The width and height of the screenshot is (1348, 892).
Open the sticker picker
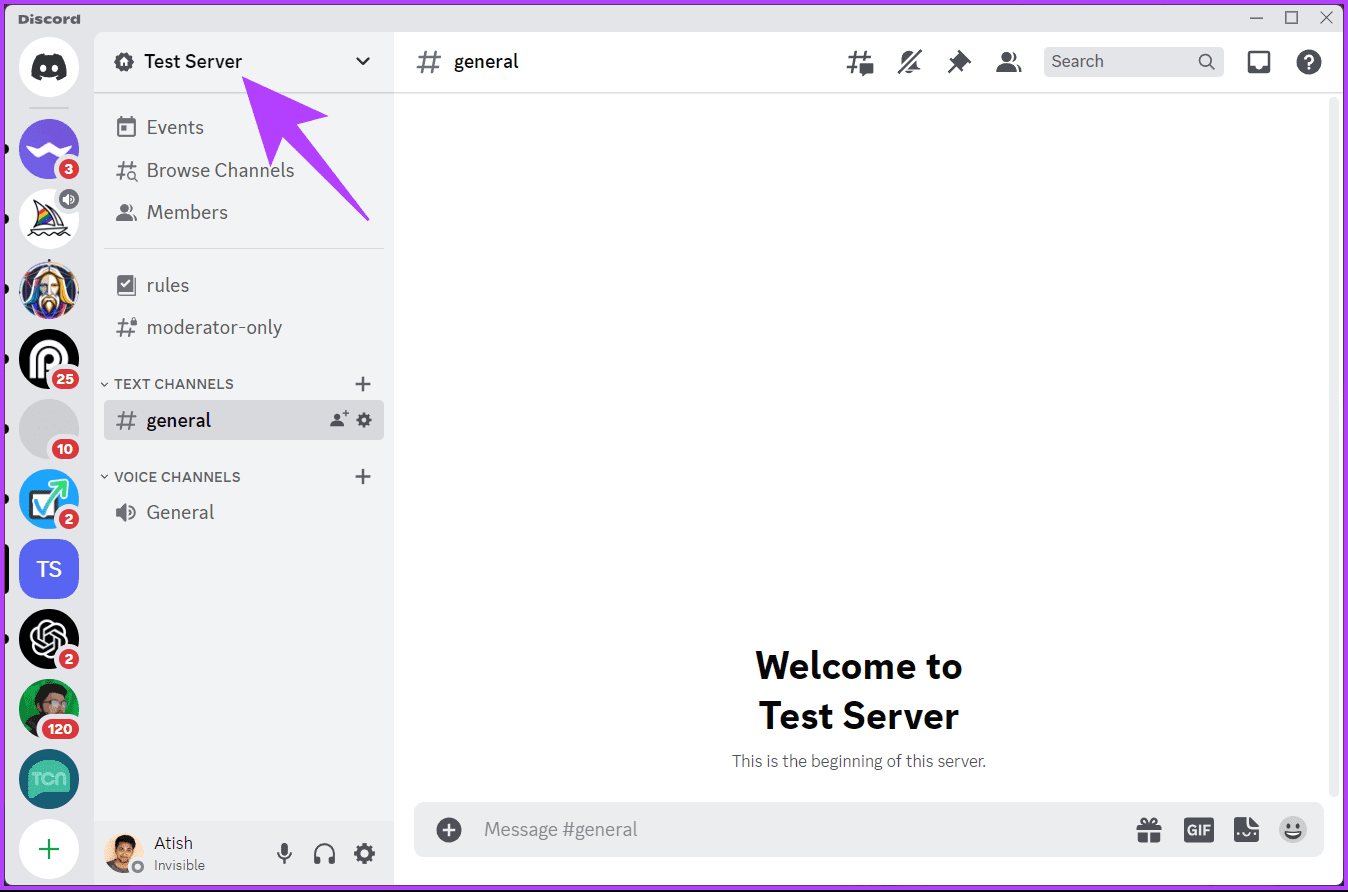point(1246,829)
